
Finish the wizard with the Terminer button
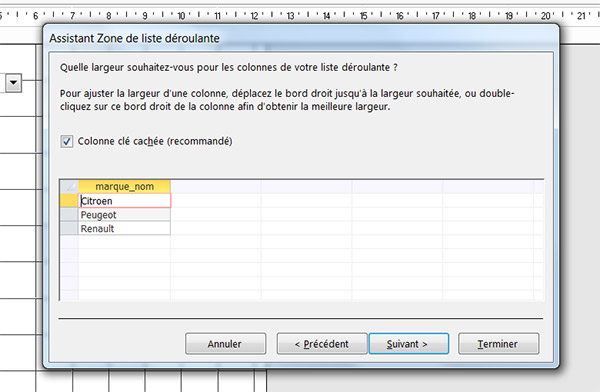click(499, 344)
